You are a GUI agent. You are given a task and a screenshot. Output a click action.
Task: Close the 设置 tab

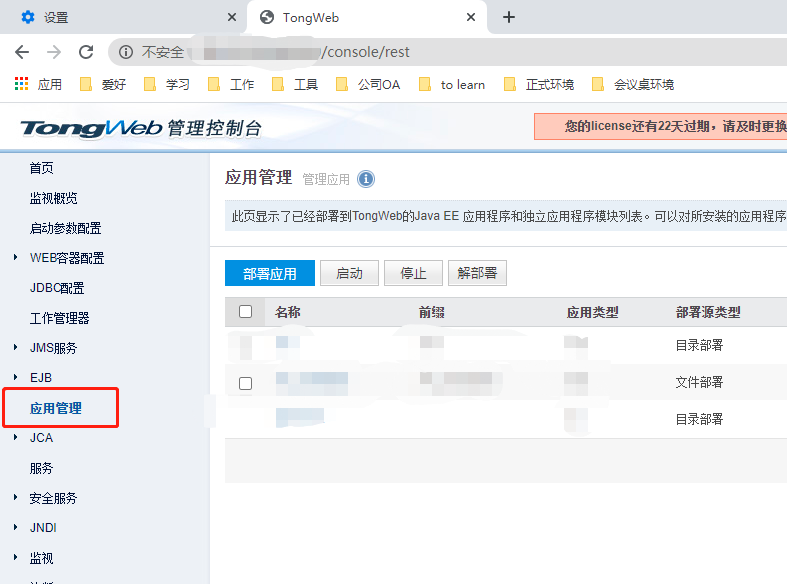point(232,17)
